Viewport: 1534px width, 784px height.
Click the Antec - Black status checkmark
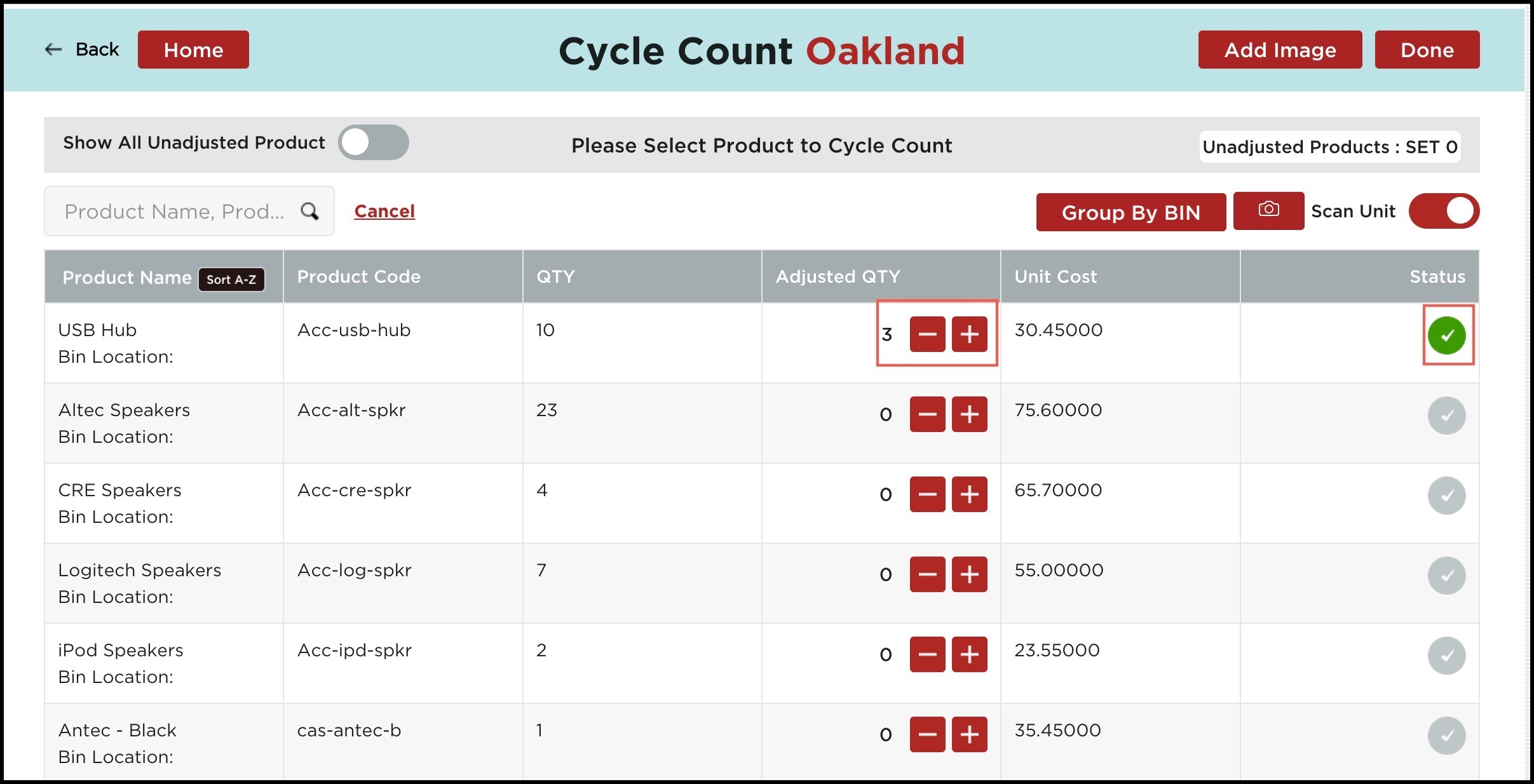[1446, 735]
